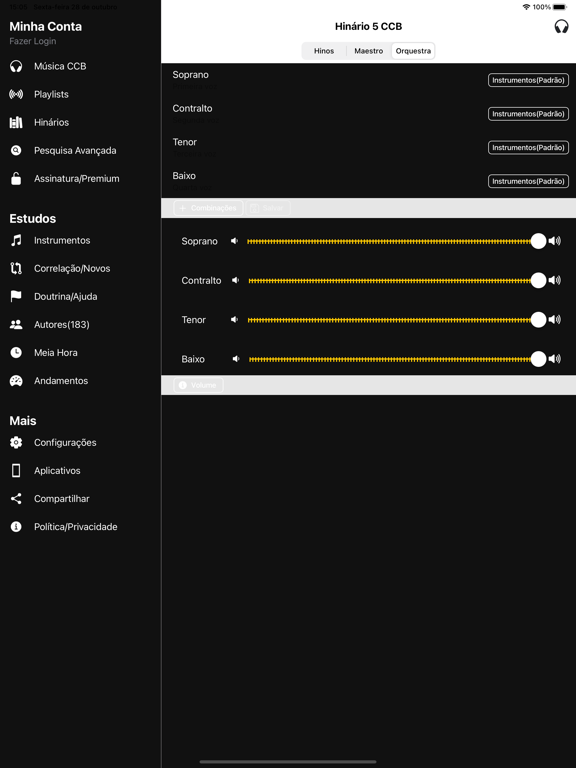Mute Contralto using low-volume speaker icon

(236, 280)
